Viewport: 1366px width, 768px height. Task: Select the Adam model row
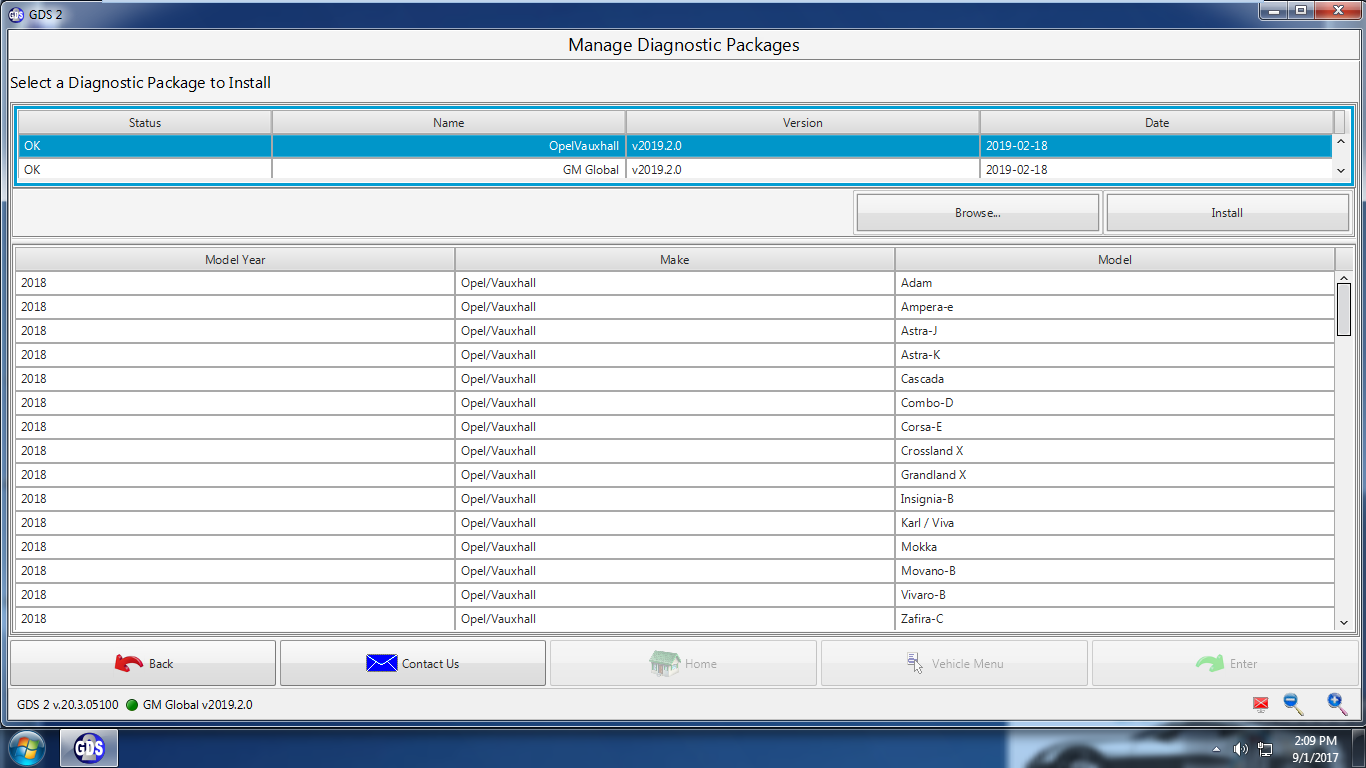click(x=675, y=283)
